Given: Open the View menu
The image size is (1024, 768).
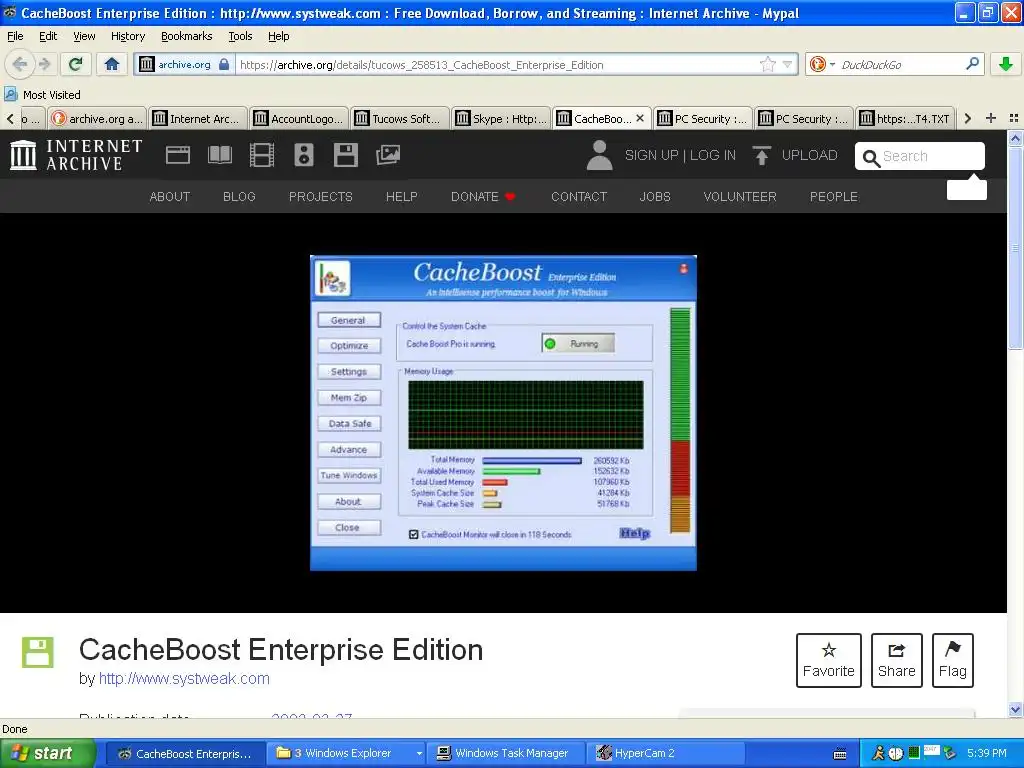Looking at the screenshot, I should 84,36.
